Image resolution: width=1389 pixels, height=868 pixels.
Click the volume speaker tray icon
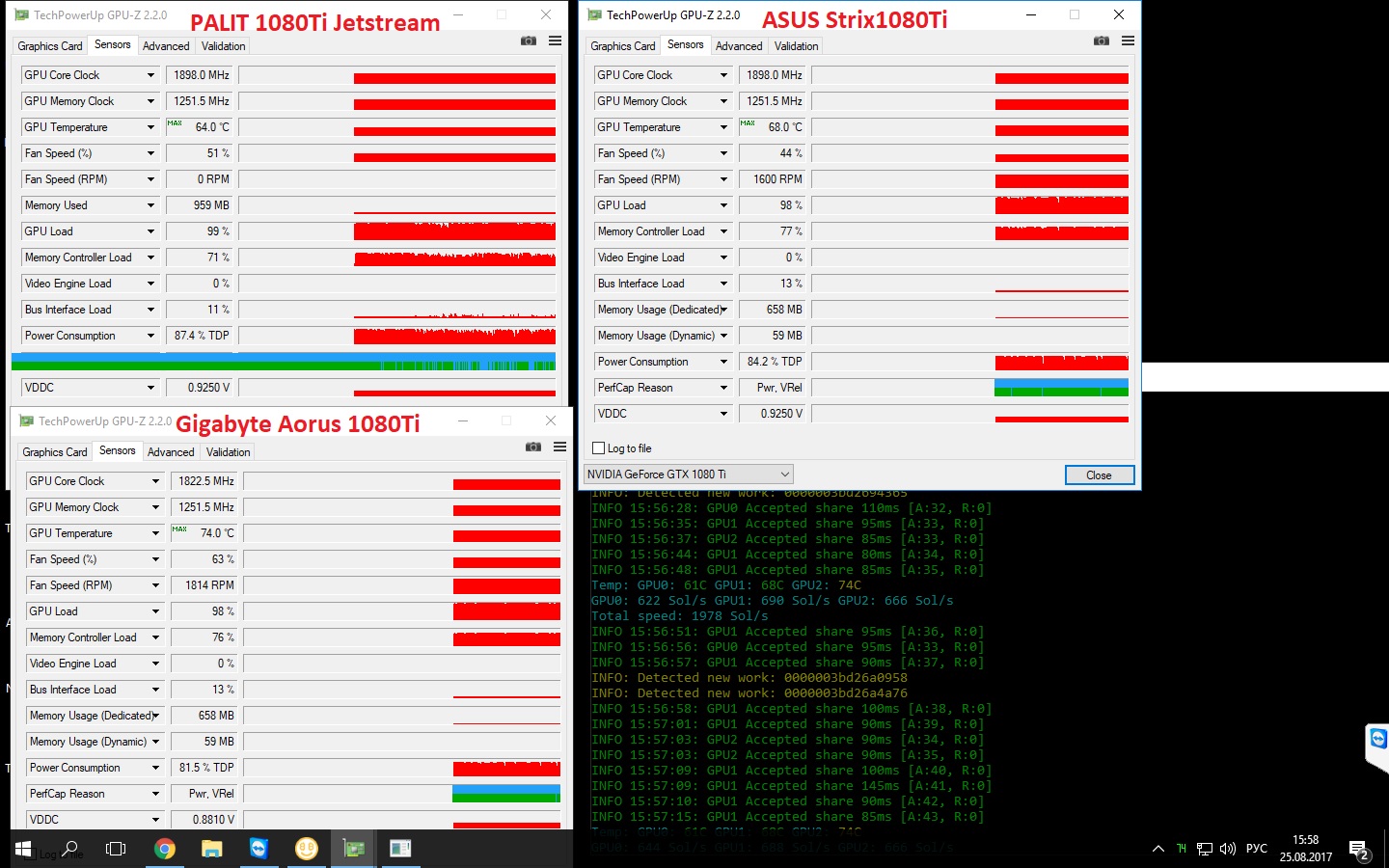coord(1228,849)
